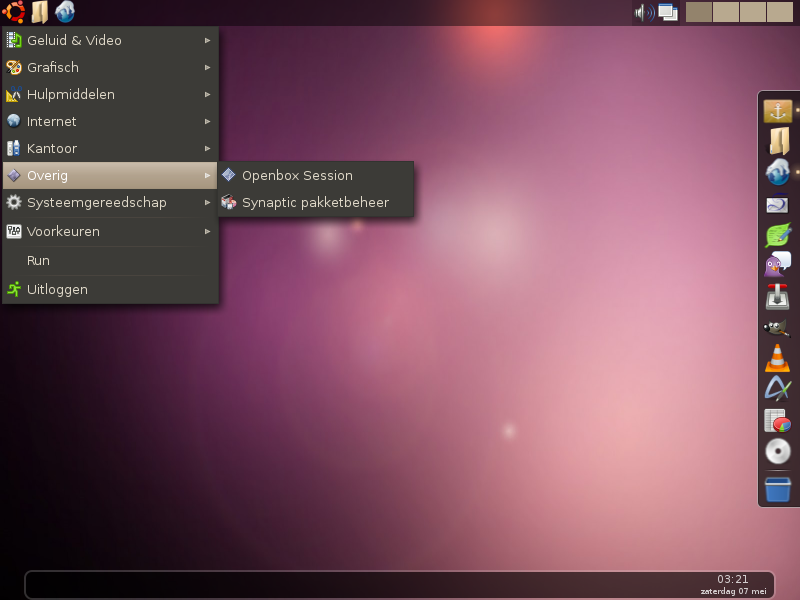Switch to the third workspace in pager

(753, 12)
